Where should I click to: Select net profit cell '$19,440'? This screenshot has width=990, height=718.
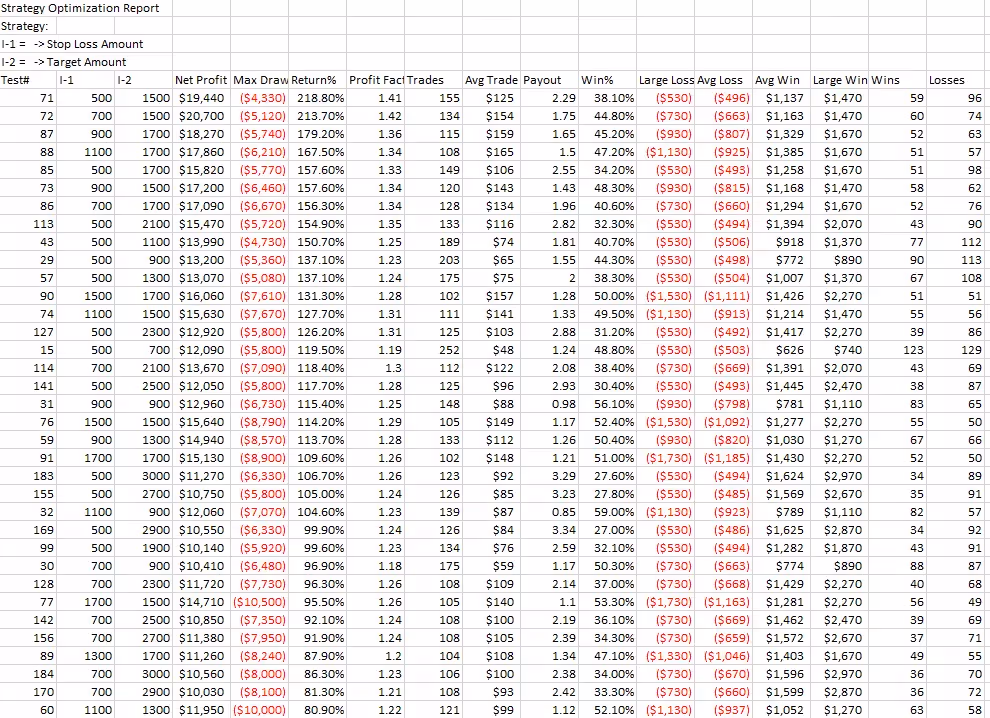point(201,98)
